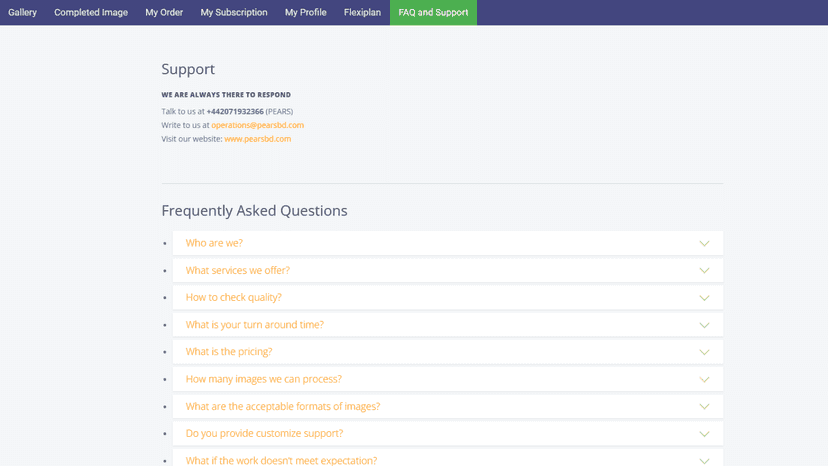Image resolution: width=828 pixels, height=466 pixels.
Task: Open My Subscription tab
Action: coord(234,12)
